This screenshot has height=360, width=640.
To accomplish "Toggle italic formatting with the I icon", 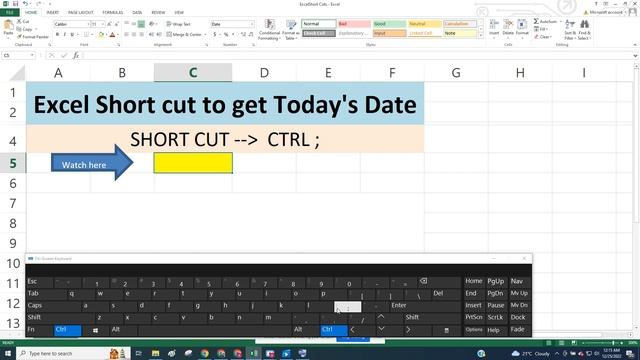I will click(x=64, y=35).
